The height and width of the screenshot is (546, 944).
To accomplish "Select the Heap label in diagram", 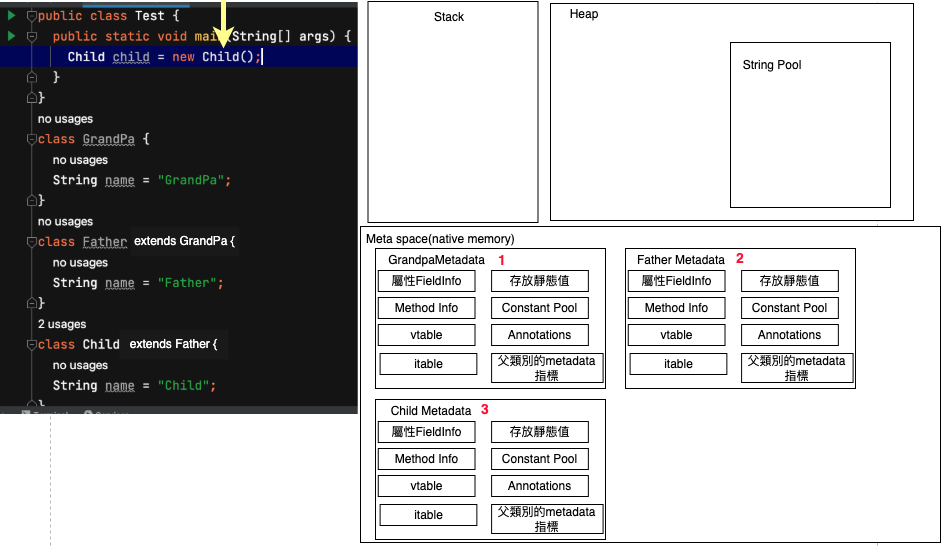I will 584,14.
